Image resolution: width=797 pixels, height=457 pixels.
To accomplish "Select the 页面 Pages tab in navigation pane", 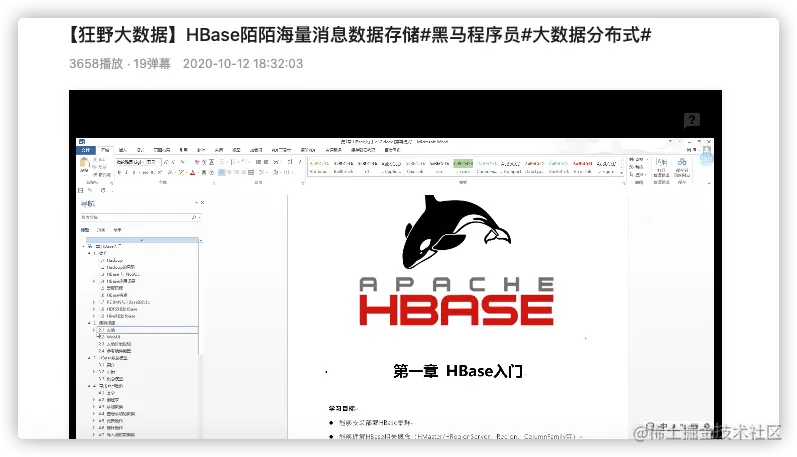I will (101, 230).
